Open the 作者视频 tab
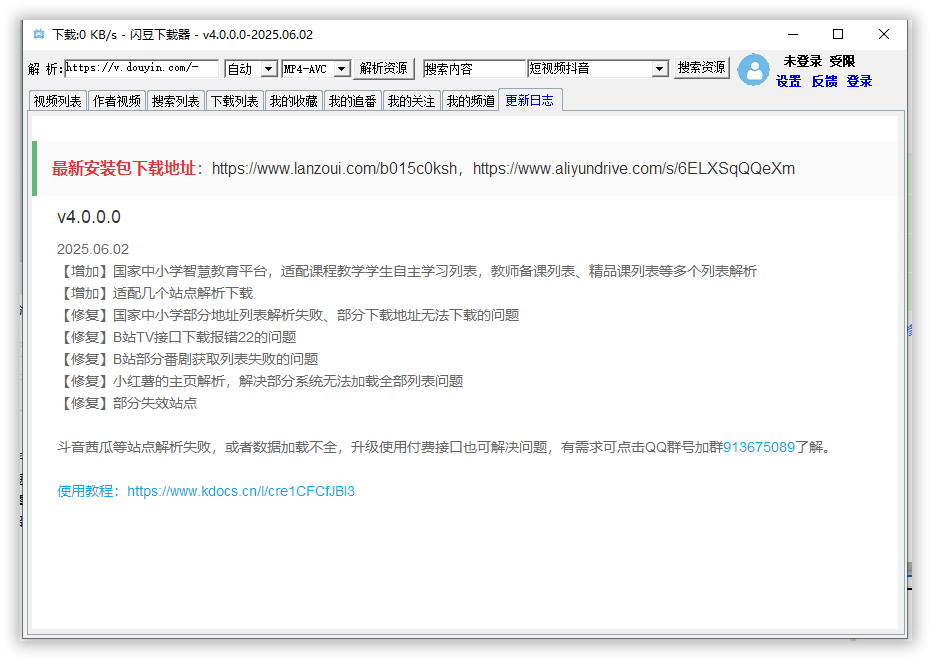 click(116, 101)
